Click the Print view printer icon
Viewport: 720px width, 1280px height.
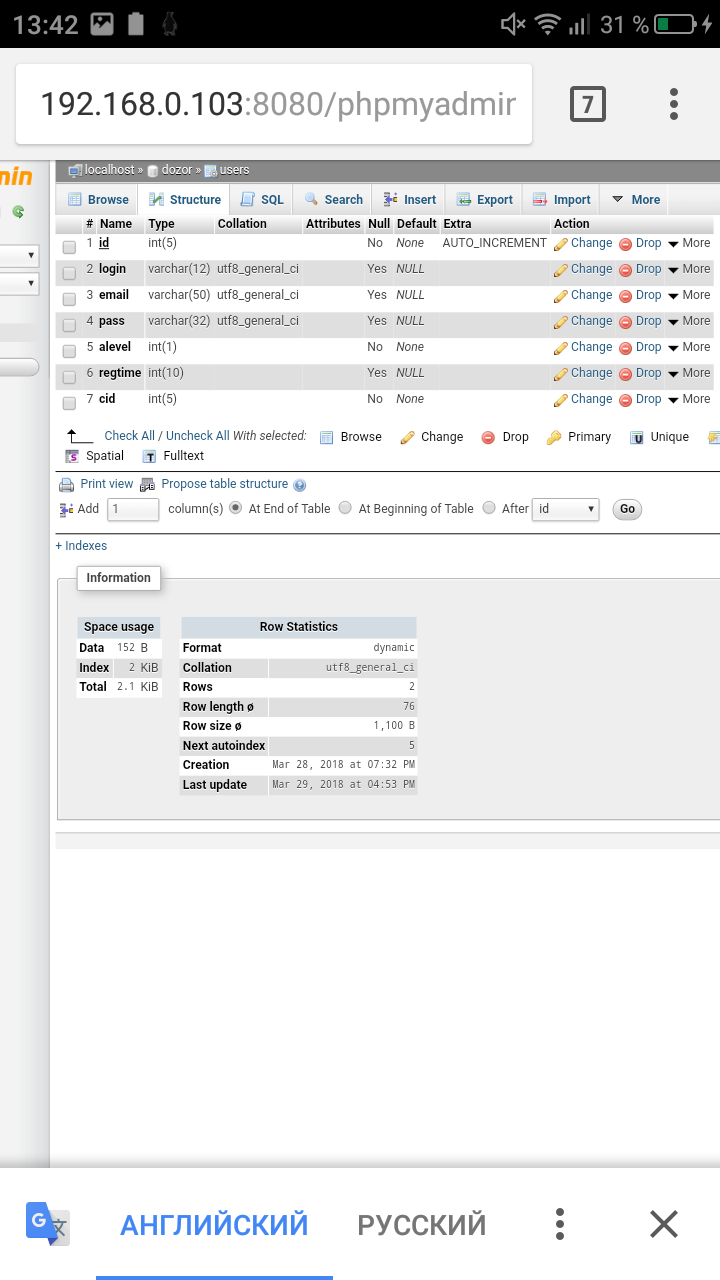point(66,485)
